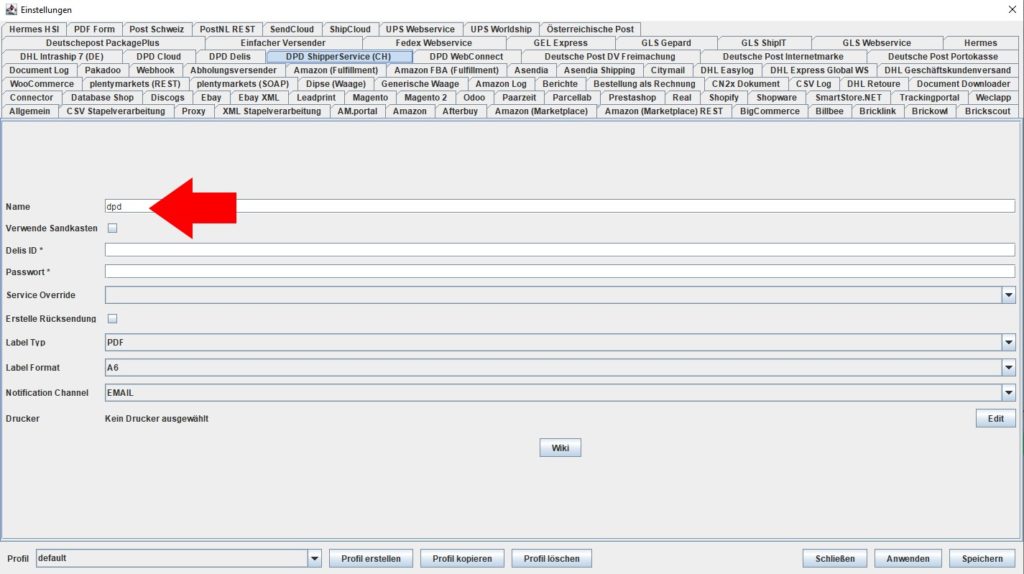Switch to the Shopware tab
Image resolution: width=1024 pixels, height=574 pixels.
[x=776, y=98]
